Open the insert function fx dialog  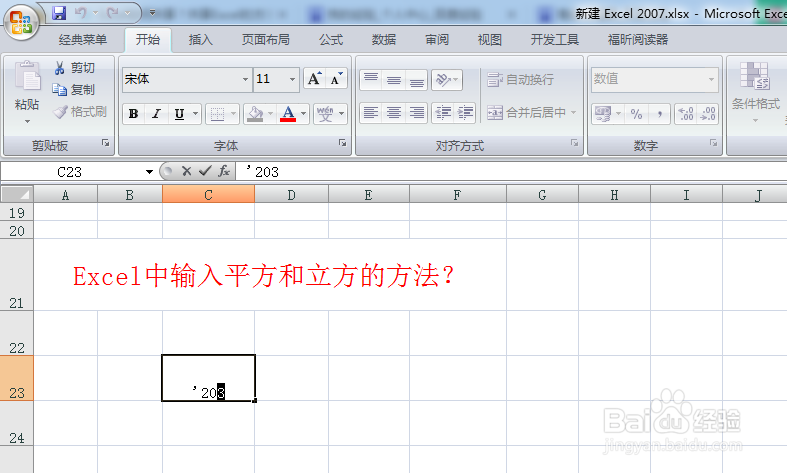point(224,172)
